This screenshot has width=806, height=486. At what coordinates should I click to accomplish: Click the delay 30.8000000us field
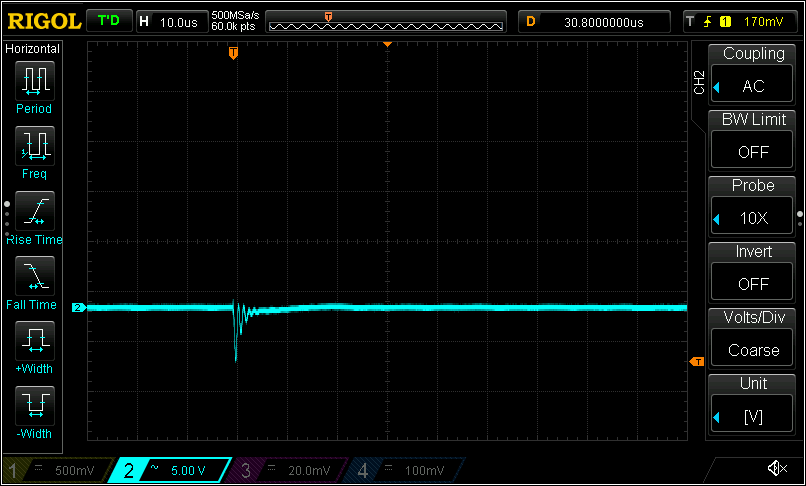[x=594, y=22]
